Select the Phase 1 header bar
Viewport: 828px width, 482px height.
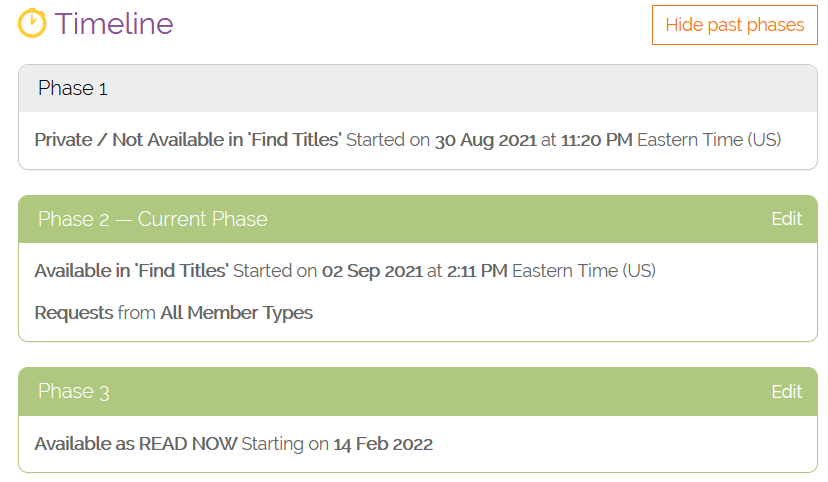[x=417, y=88]
